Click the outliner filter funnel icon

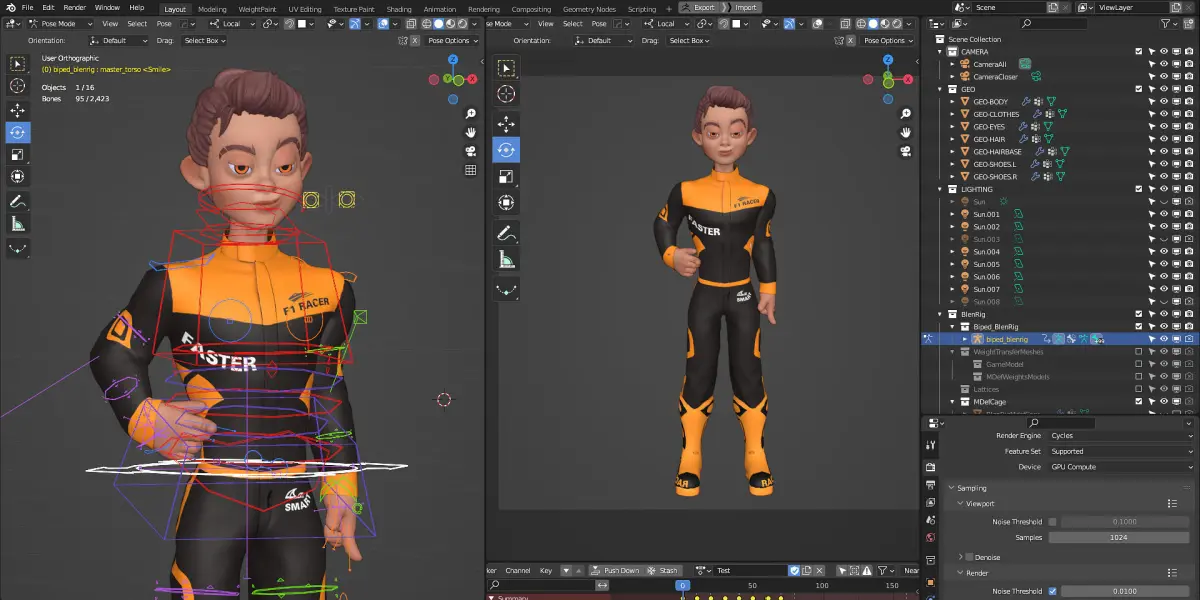click(1163, 23)
